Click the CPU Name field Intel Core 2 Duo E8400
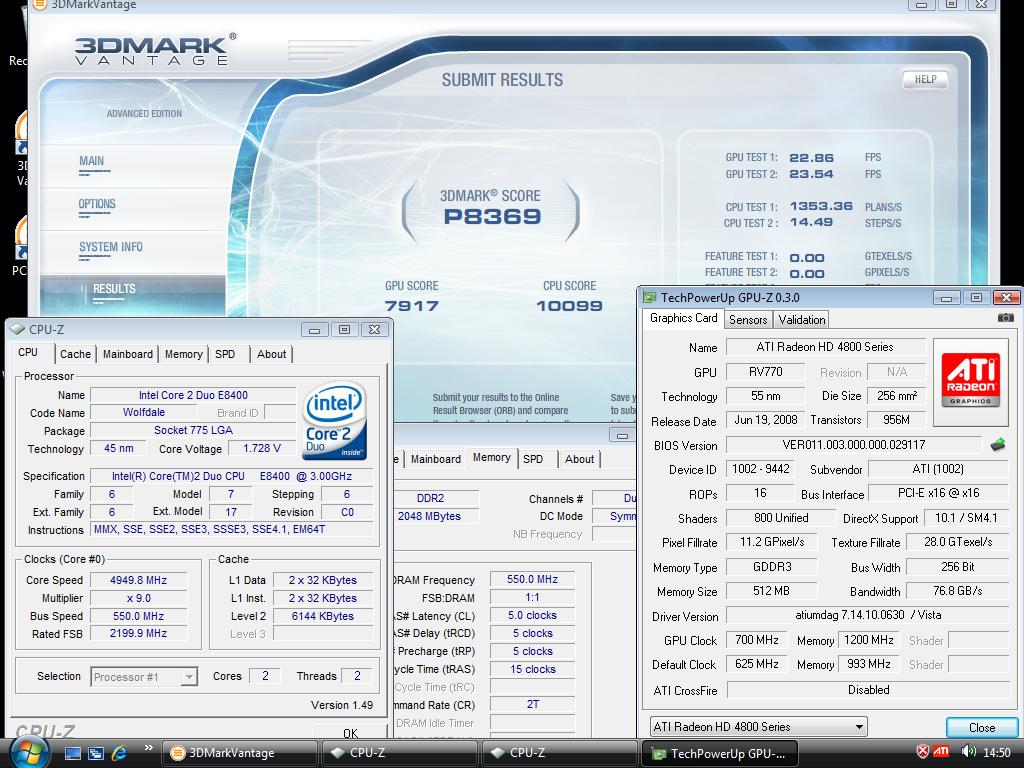The image size is (1024, 768). (x=193, y=395)
